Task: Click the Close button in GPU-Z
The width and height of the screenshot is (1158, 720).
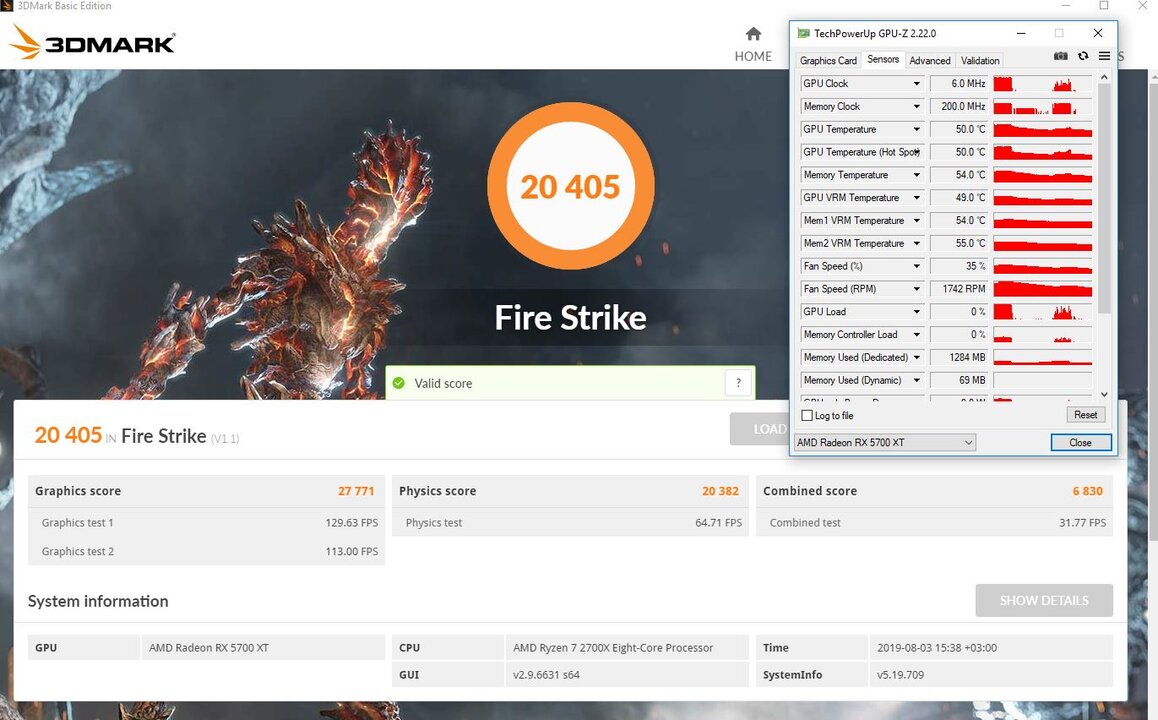Action: [x=1080, y=442]
